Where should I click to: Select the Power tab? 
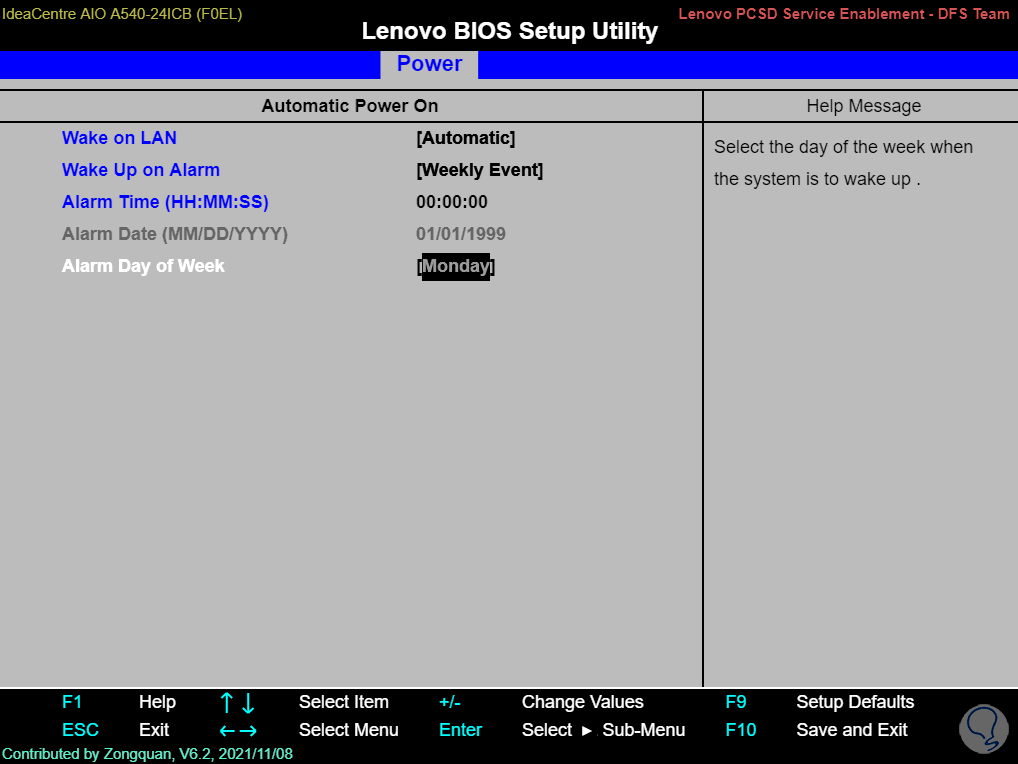(429, 64)
